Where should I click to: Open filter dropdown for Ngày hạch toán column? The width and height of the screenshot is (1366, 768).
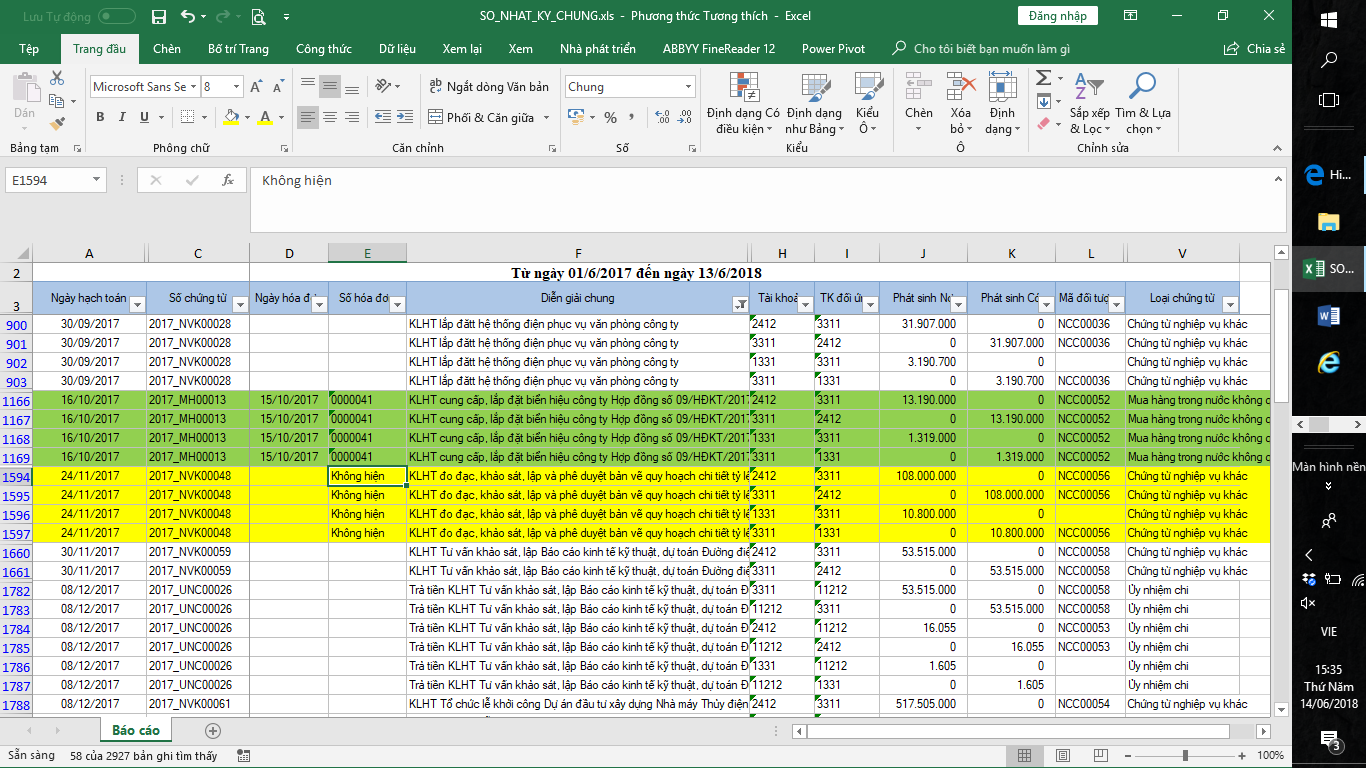click(x=137, y=305)
